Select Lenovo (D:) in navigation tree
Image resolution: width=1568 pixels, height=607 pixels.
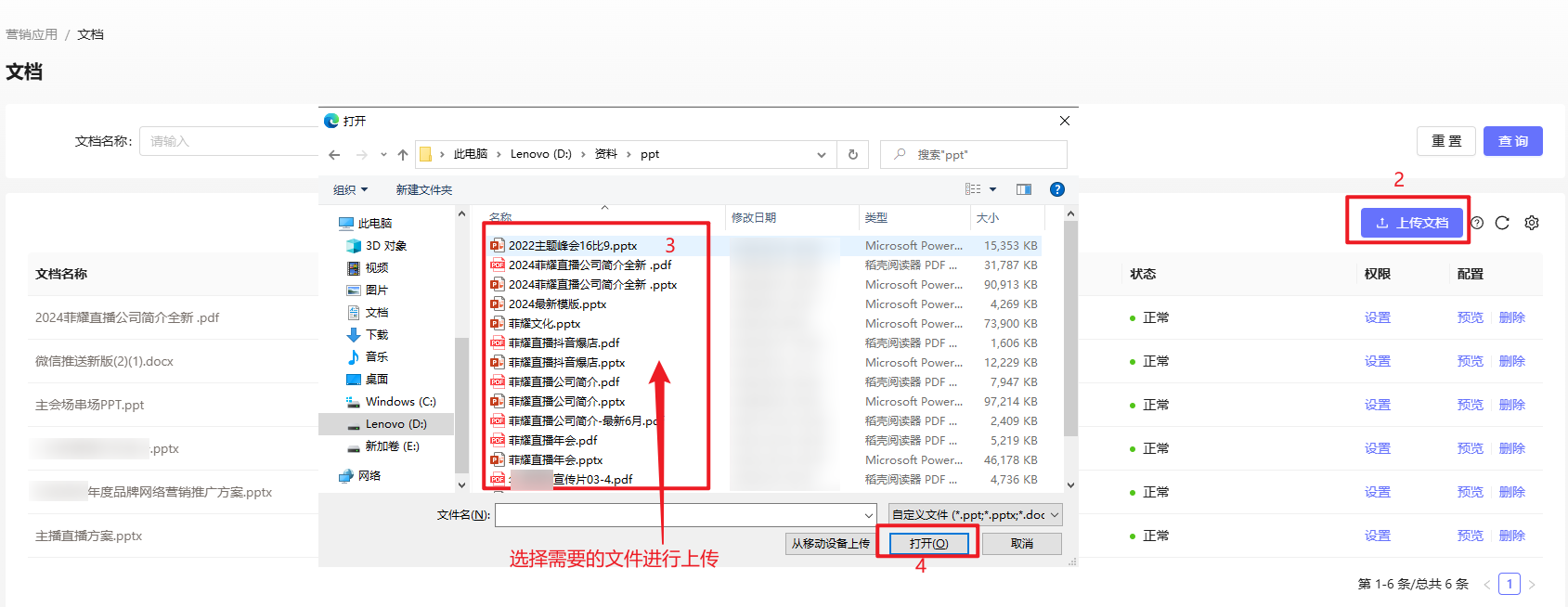pyautogui.click(x=395, y=424)
